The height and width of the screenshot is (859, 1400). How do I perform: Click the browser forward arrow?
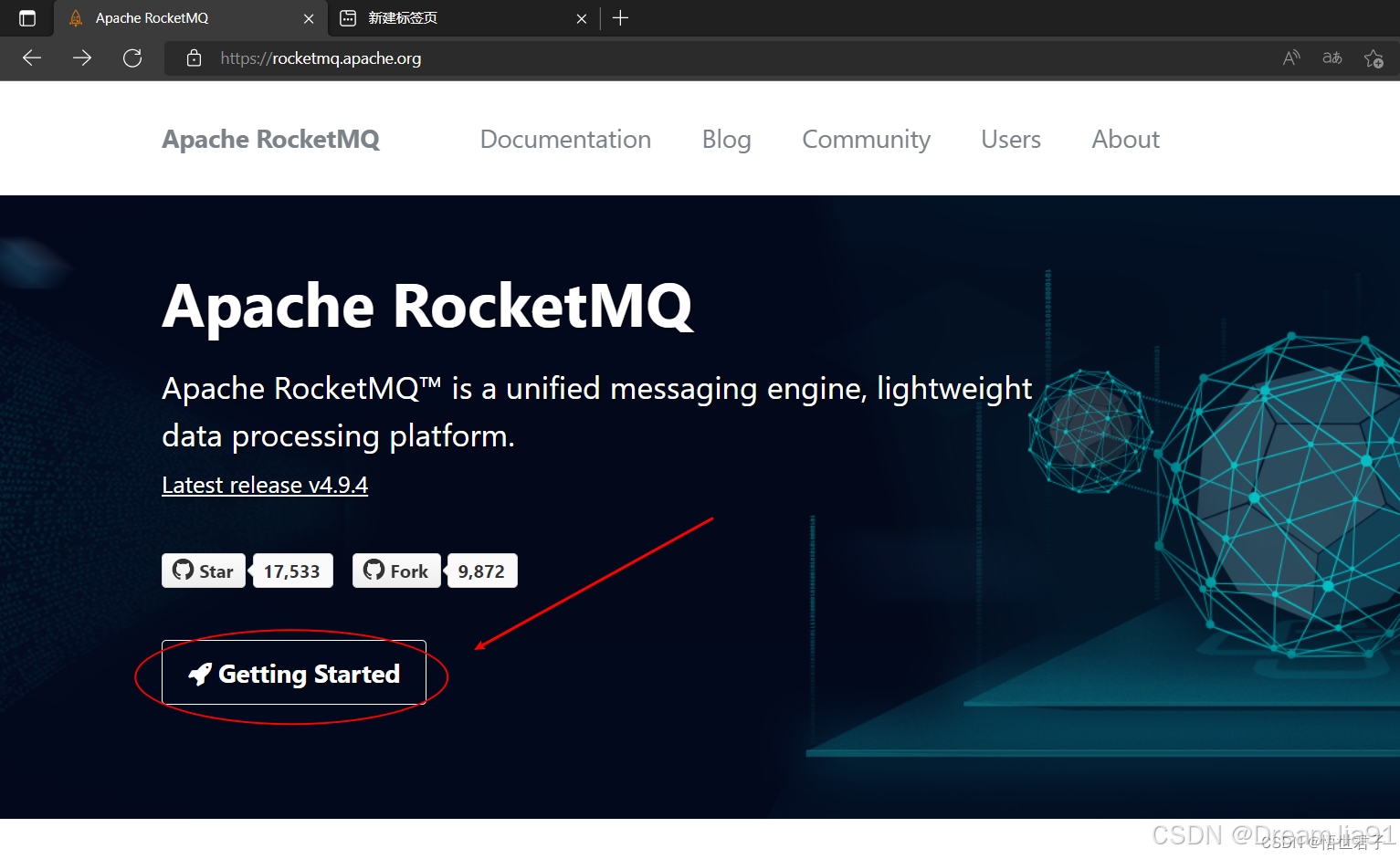(82, 58)
